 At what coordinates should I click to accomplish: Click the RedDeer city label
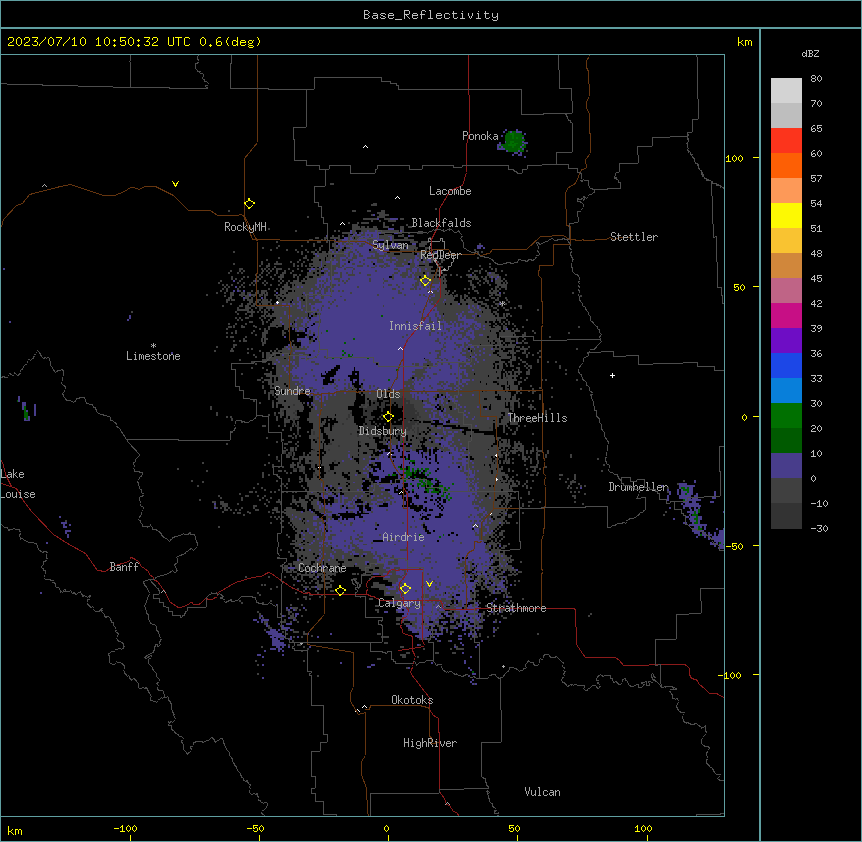[x=440, y=255]
